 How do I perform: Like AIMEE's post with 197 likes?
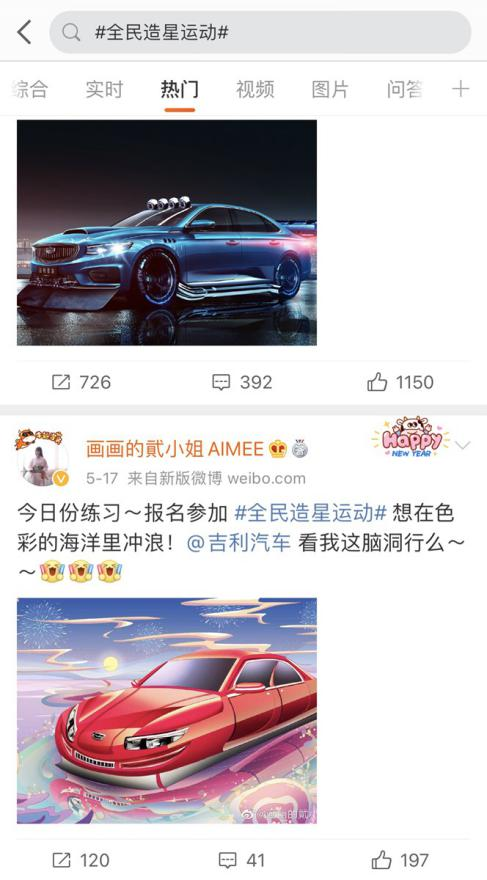pyautogui.click(x=400, y=860)
